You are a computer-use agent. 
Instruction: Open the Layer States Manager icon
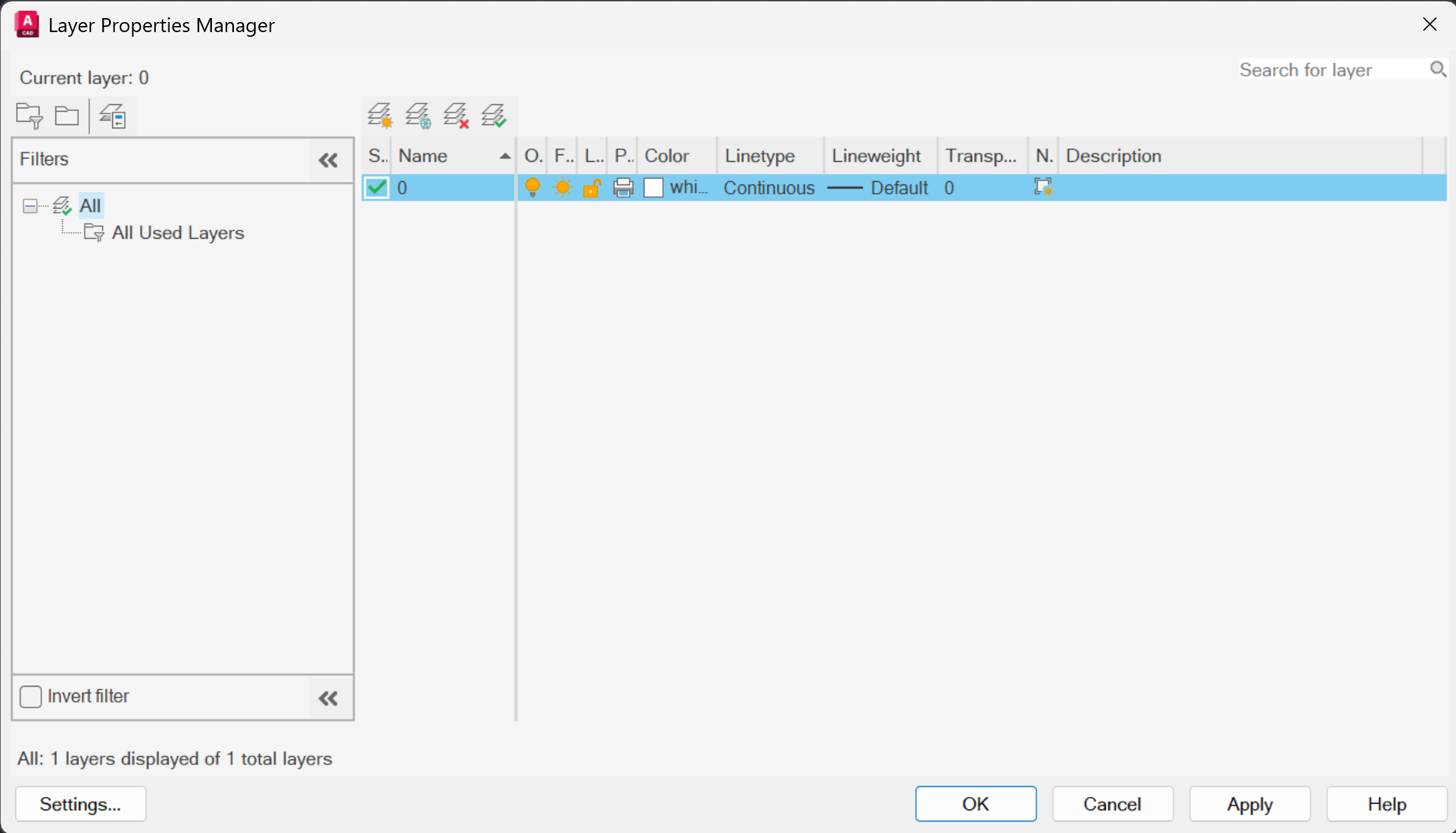[113, 116]
